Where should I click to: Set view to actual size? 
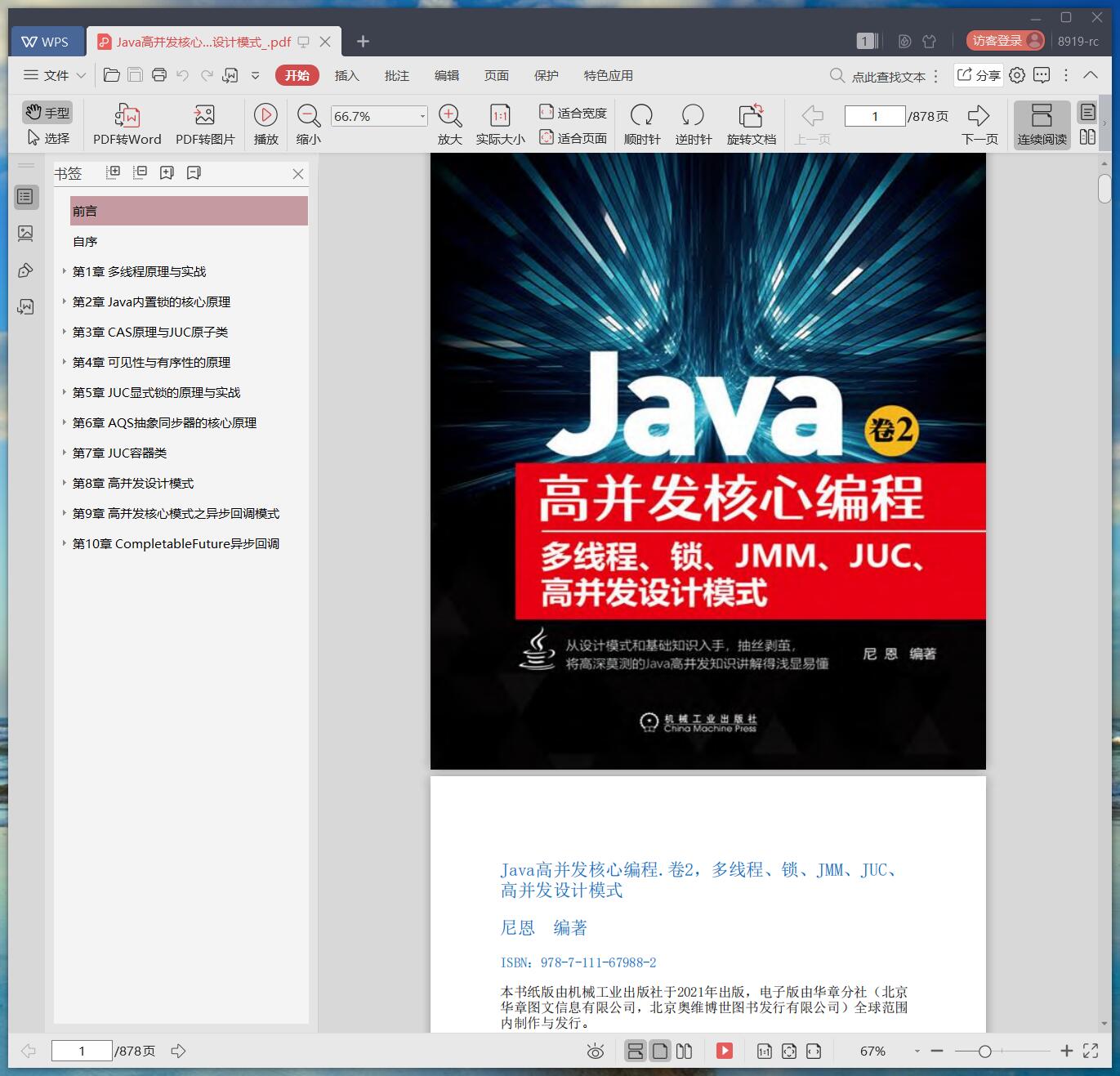500,124
